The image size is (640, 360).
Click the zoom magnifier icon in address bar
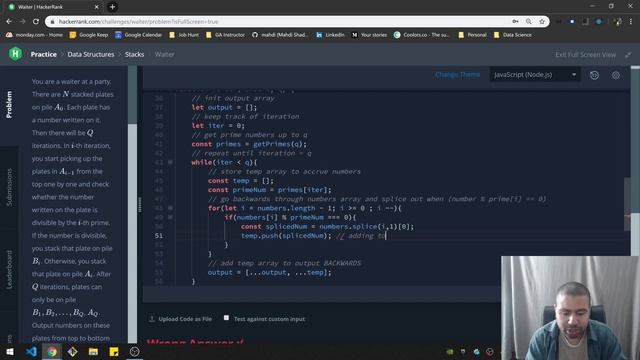click(529, 22)
